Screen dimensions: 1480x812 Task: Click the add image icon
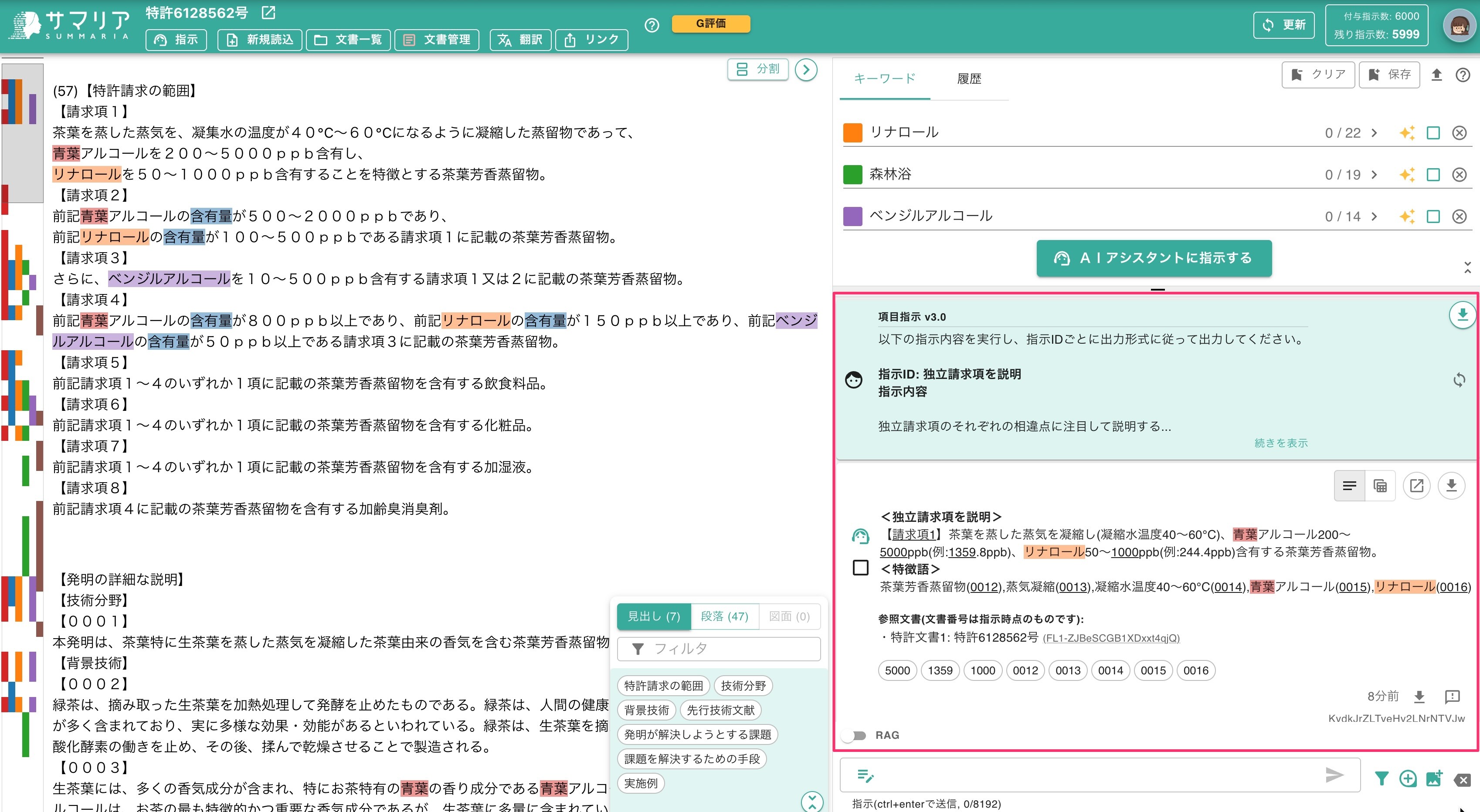coord(1434,779)
